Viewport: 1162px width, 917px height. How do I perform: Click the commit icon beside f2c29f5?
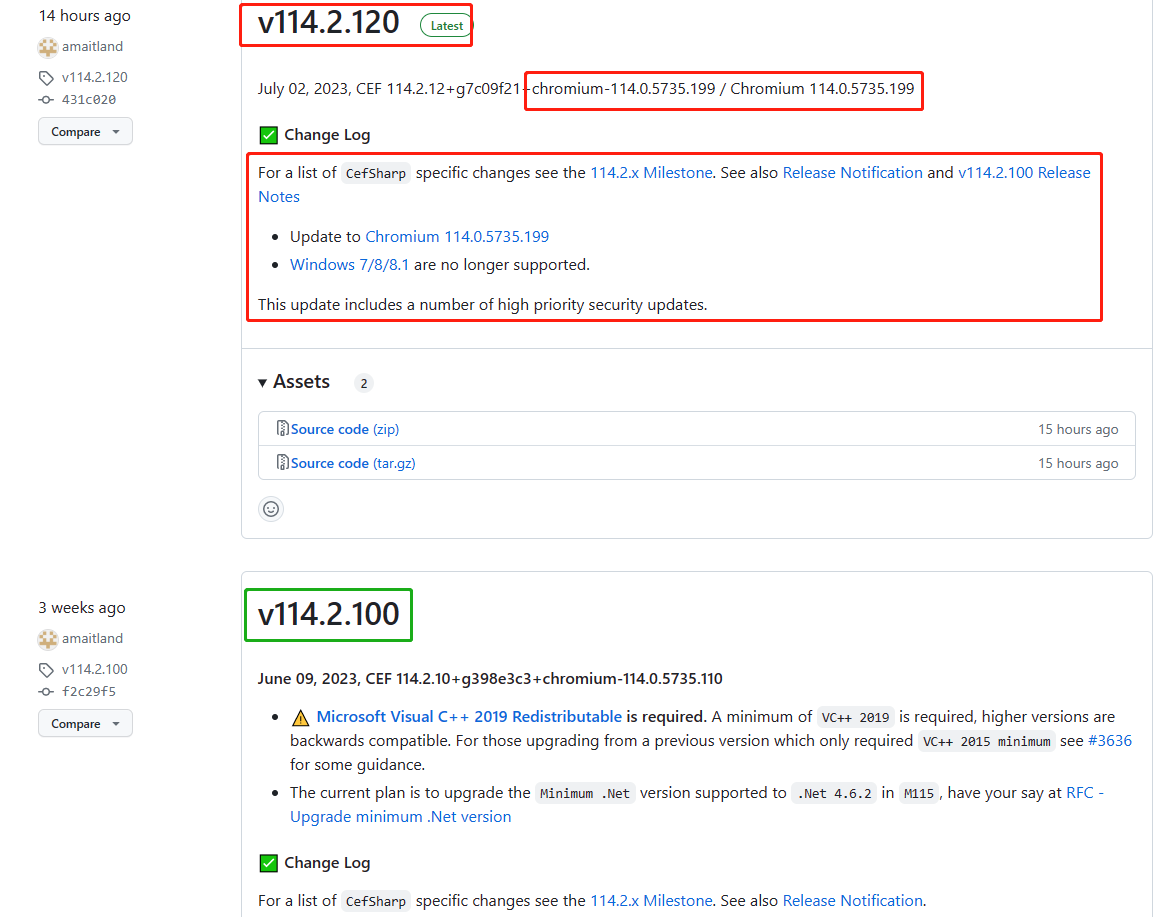tap(46, 692)
